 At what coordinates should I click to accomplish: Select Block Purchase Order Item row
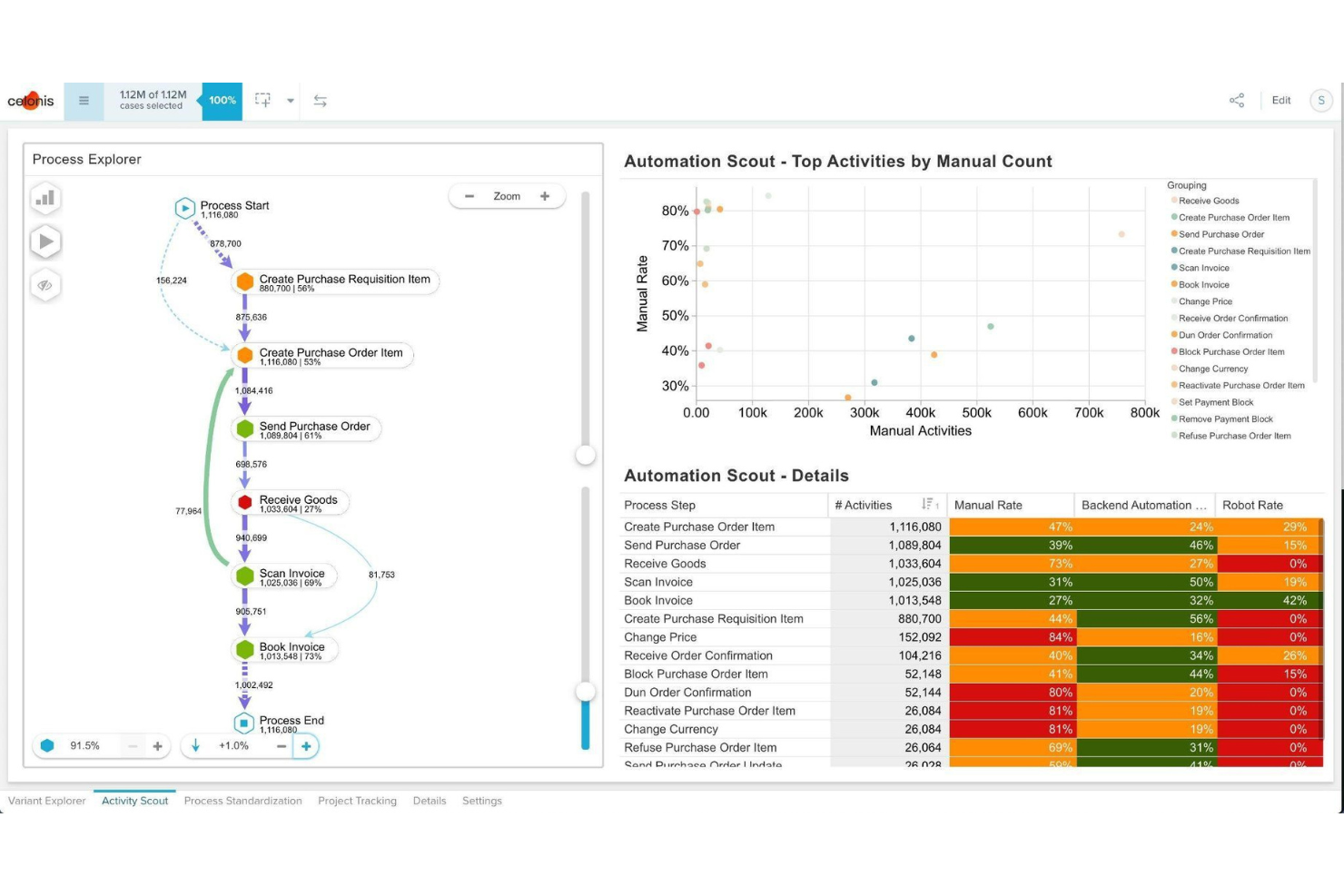coord(972,674)
